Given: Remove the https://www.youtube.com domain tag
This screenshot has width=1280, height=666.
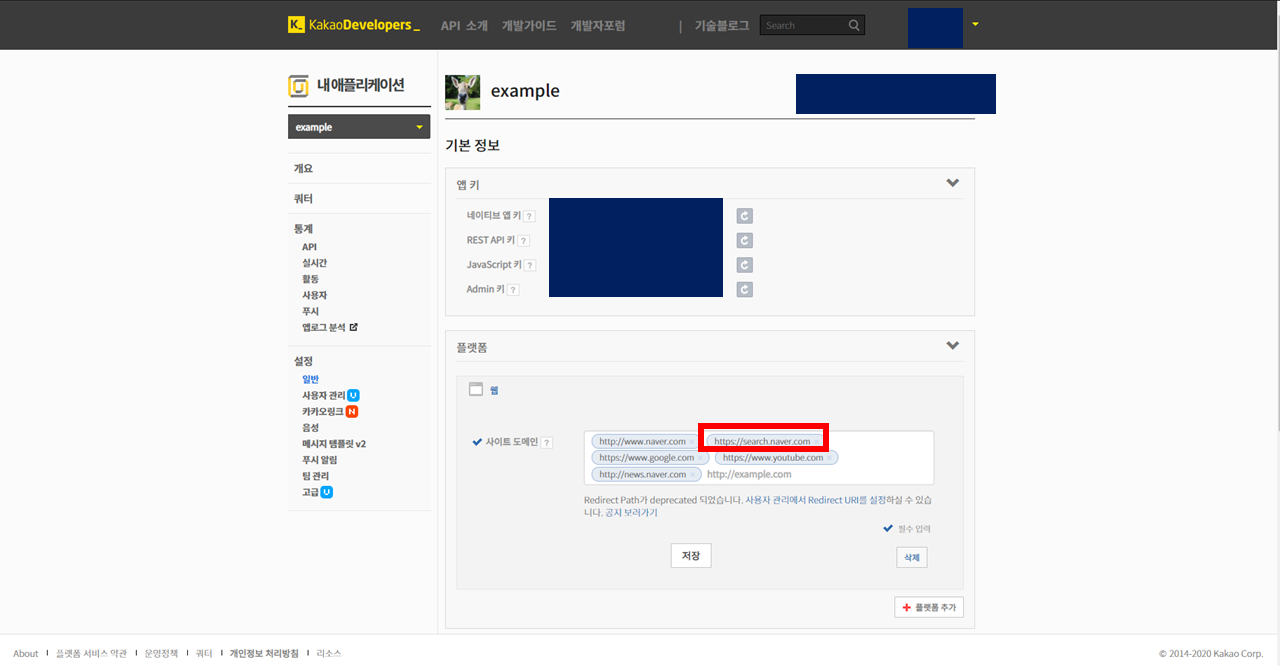Looking at the screenshot, I should coord(829,458).
